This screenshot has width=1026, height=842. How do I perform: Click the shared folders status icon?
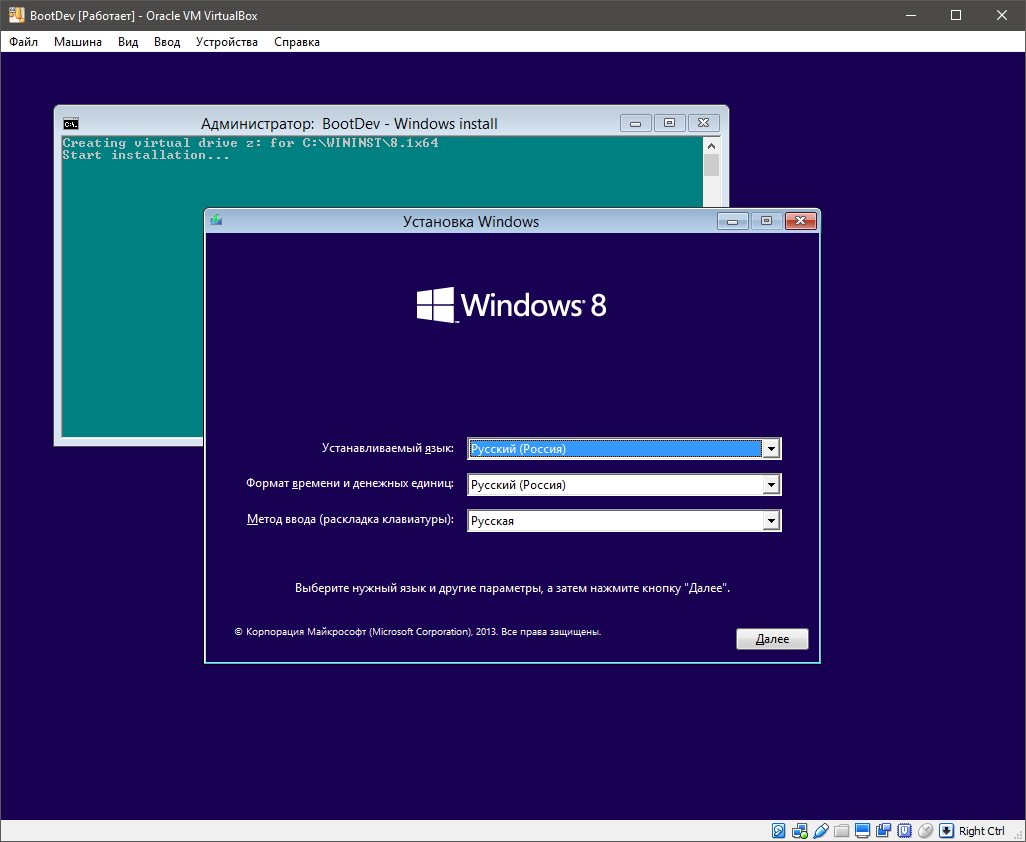click(x=841, y=831)
